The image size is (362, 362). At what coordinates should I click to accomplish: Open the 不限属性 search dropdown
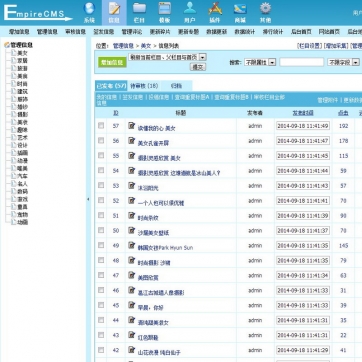click(260, 62)
